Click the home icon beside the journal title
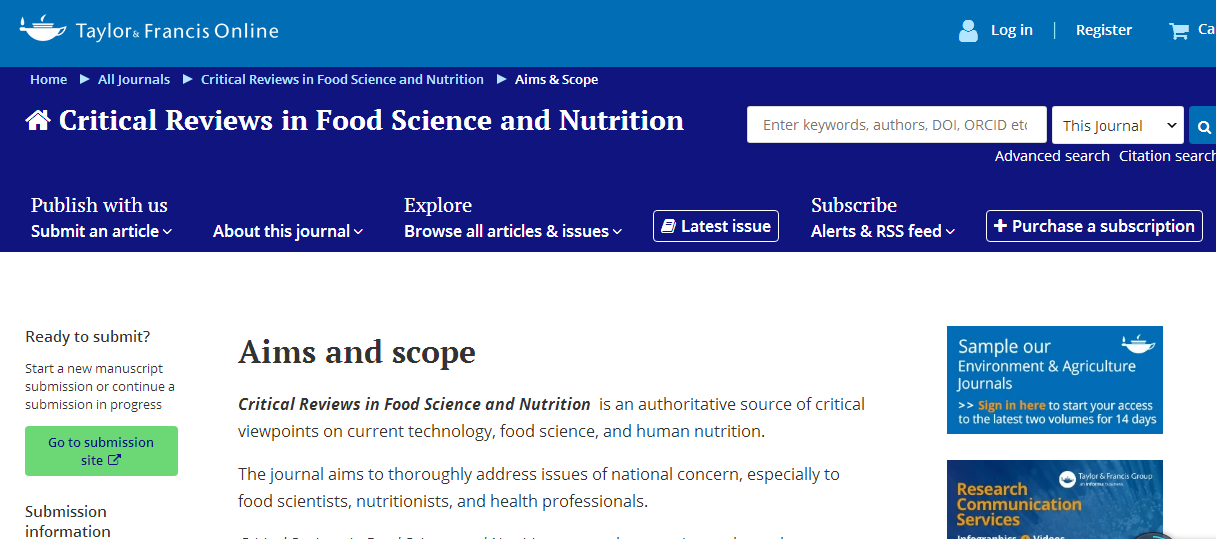Viewport: 1216px width, 539px height. 38,121
